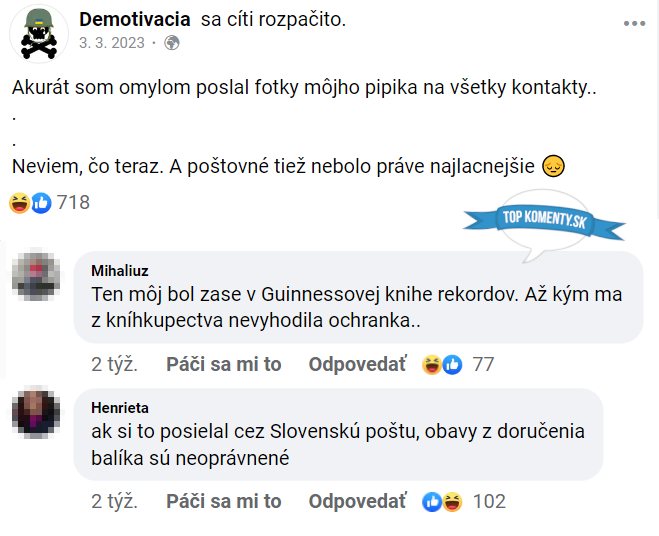The image size is (659, 536).
Task: Click reaction emojis on Henrieta's comment
Action: [442, 501]
